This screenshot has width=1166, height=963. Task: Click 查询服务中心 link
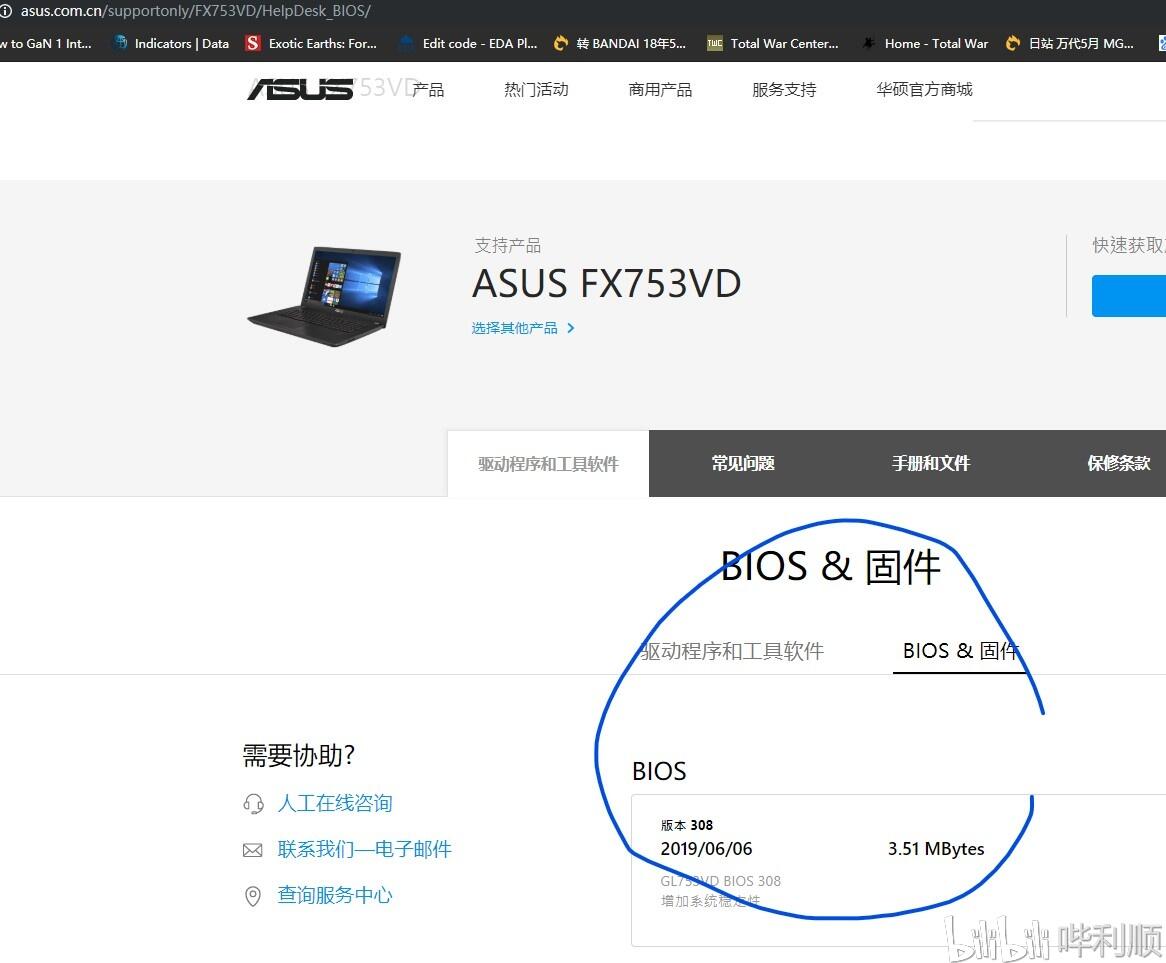[335, 895]
